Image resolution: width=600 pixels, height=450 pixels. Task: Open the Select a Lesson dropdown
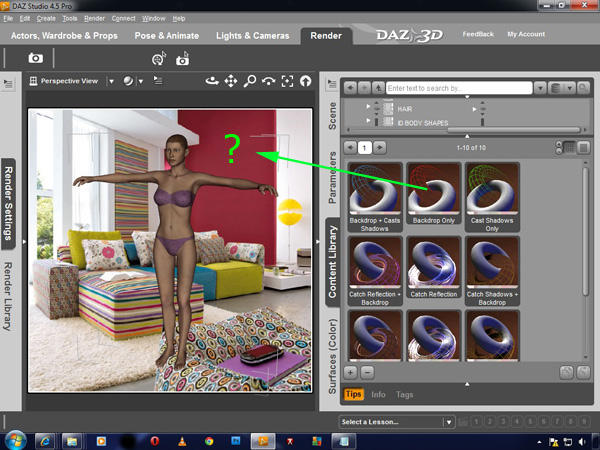tap(396, 422)
